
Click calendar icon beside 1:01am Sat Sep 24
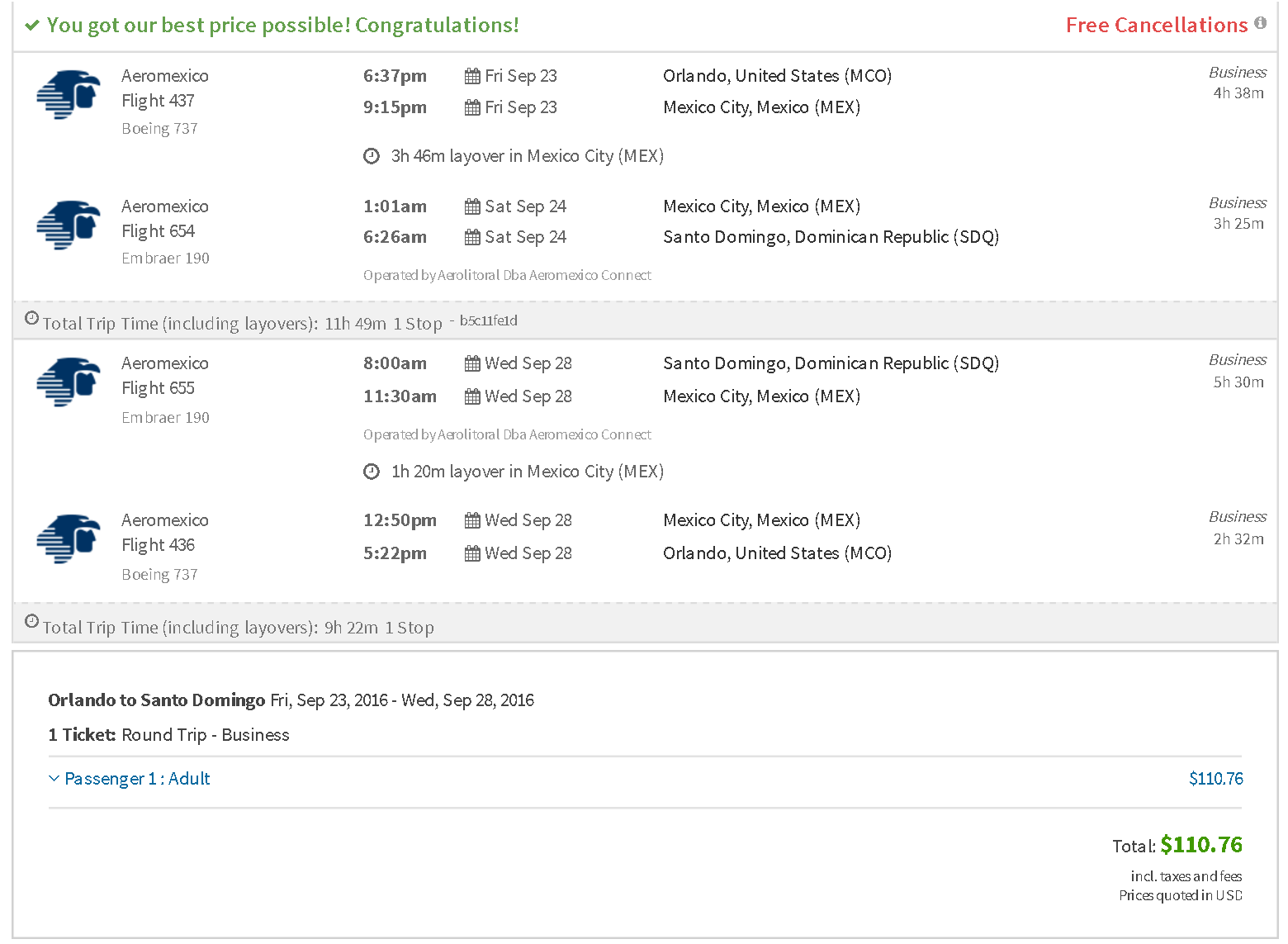472,206
